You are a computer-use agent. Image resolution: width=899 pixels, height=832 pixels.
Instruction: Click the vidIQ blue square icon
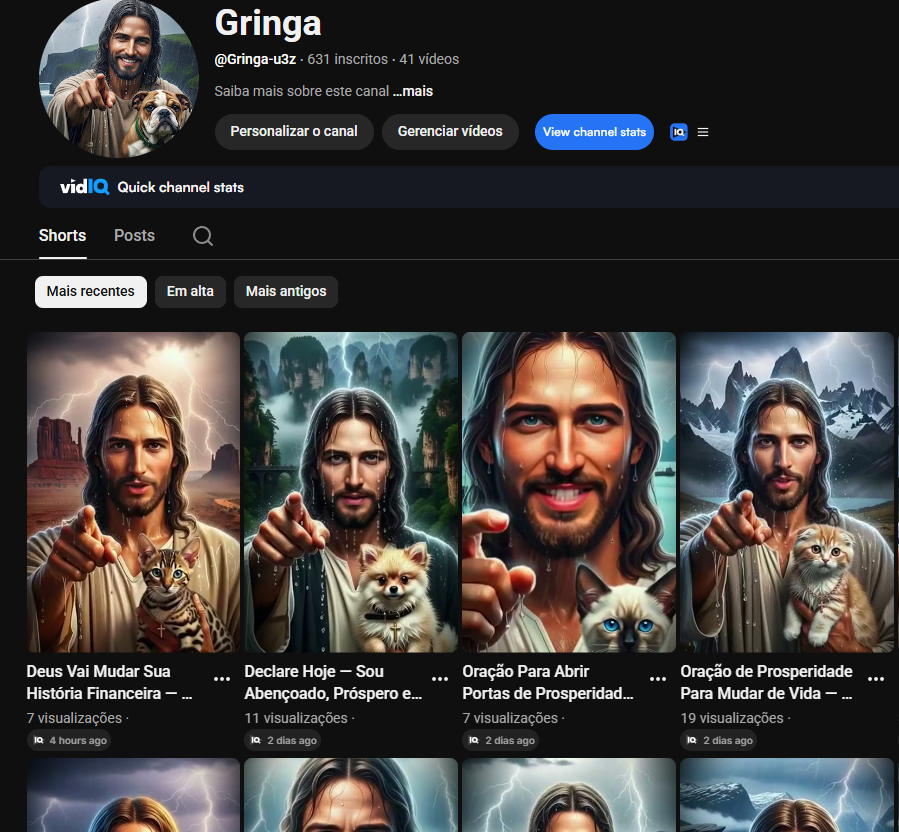(x=679, y=132)
